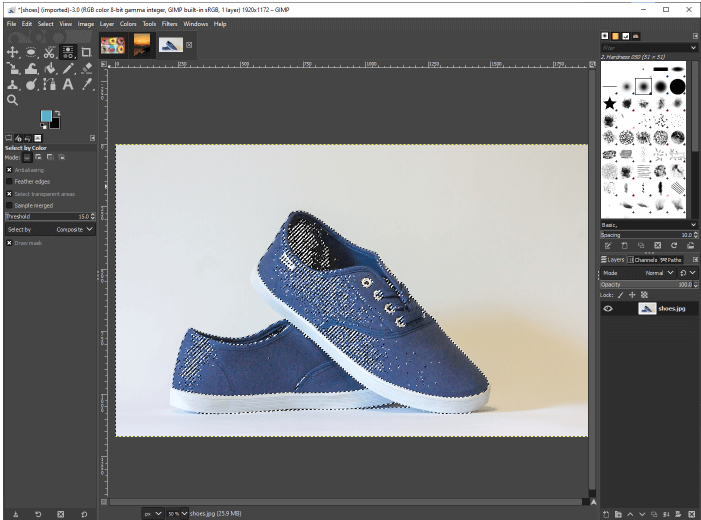Select the Clone stamp tool
Screen dimensions: 701x520
point(13,85)
